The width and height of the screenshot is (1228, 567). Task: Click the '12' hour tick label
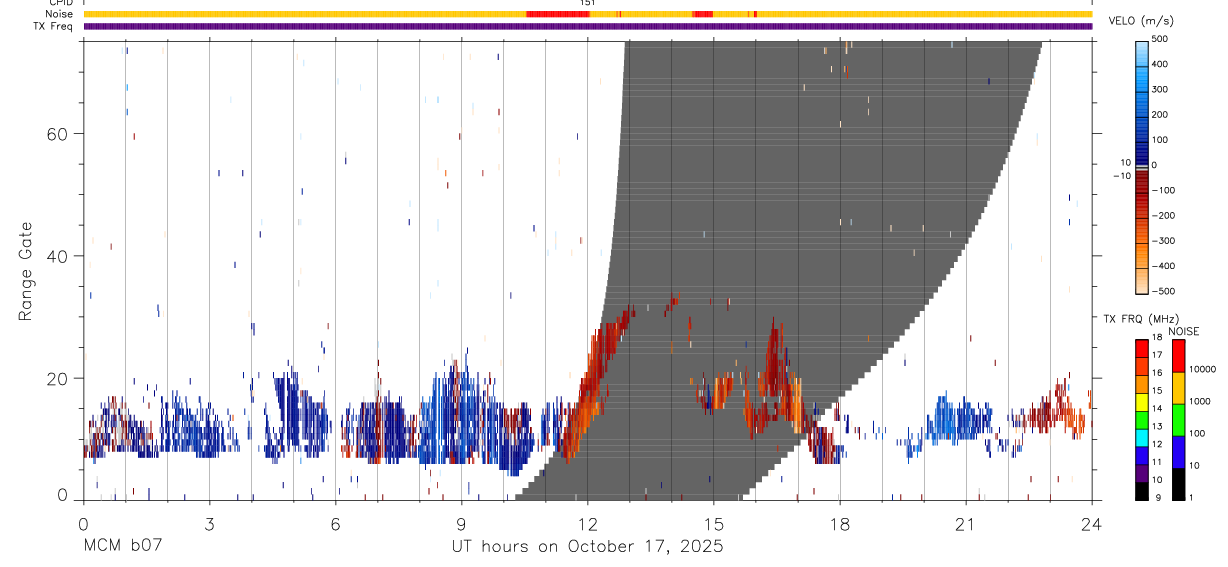588,525
